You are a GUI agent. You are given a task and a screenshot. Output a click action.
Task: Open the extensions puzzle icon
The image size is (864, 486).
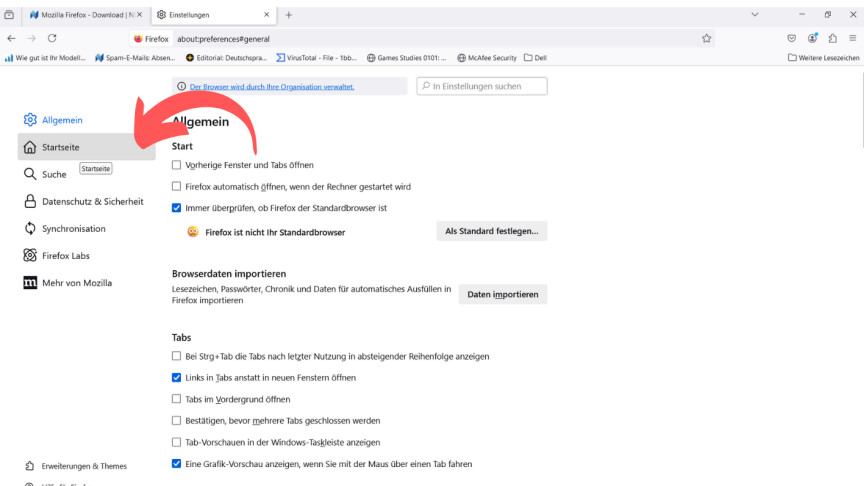click(833, 39)
